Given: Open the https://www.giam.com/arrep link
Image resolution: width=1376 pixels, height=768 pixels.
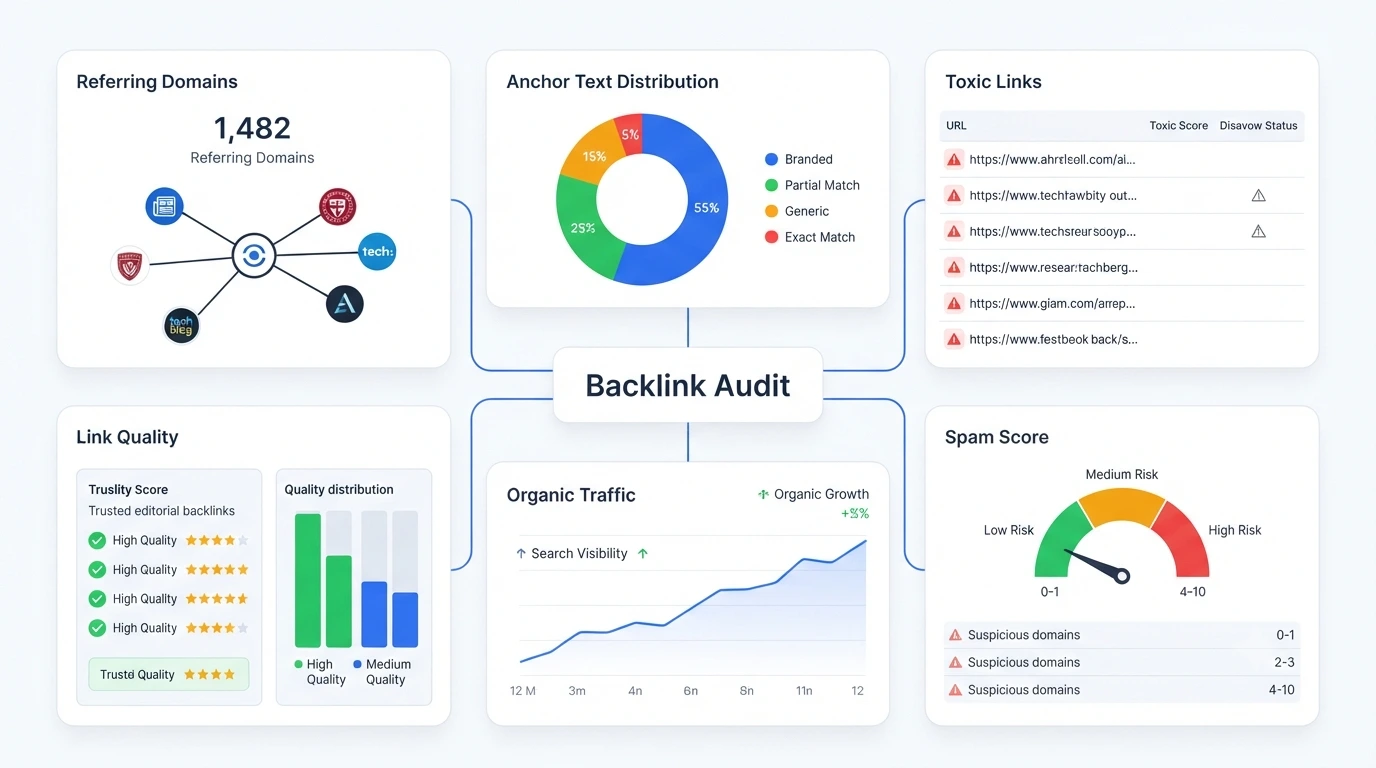Looking at the screenshot, I should click(1052, 303).
